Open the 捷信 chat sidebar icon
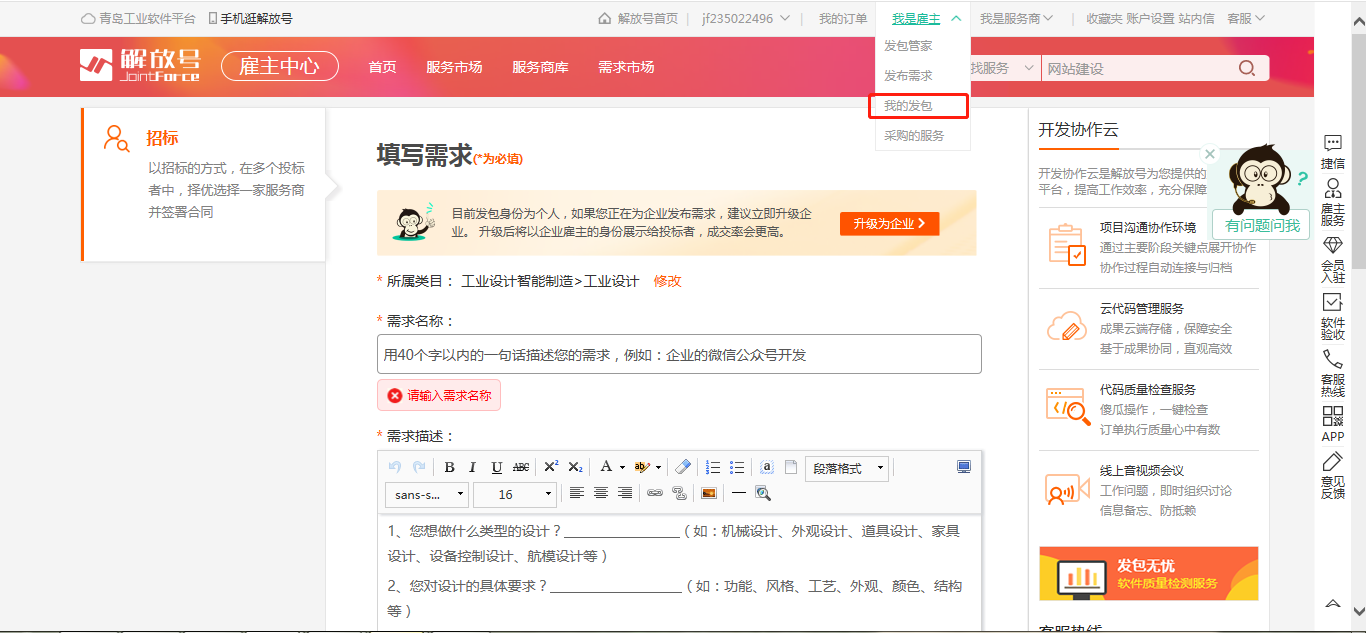The width and height of the screenshot is (1366, 633). click(1332, 151)
